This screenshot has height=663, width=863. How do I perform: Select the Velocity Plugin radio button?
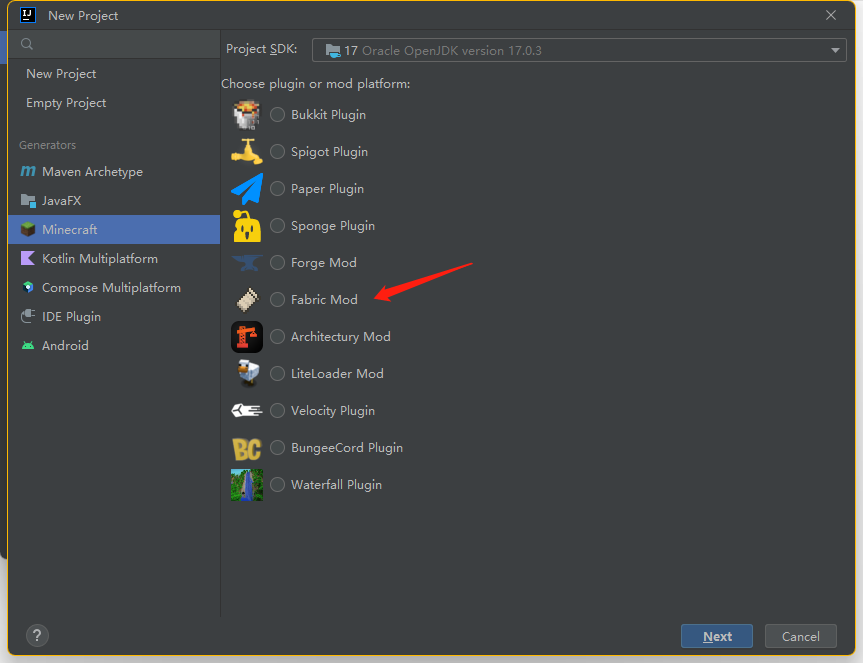pyautogui.click(x=277, y=410)
